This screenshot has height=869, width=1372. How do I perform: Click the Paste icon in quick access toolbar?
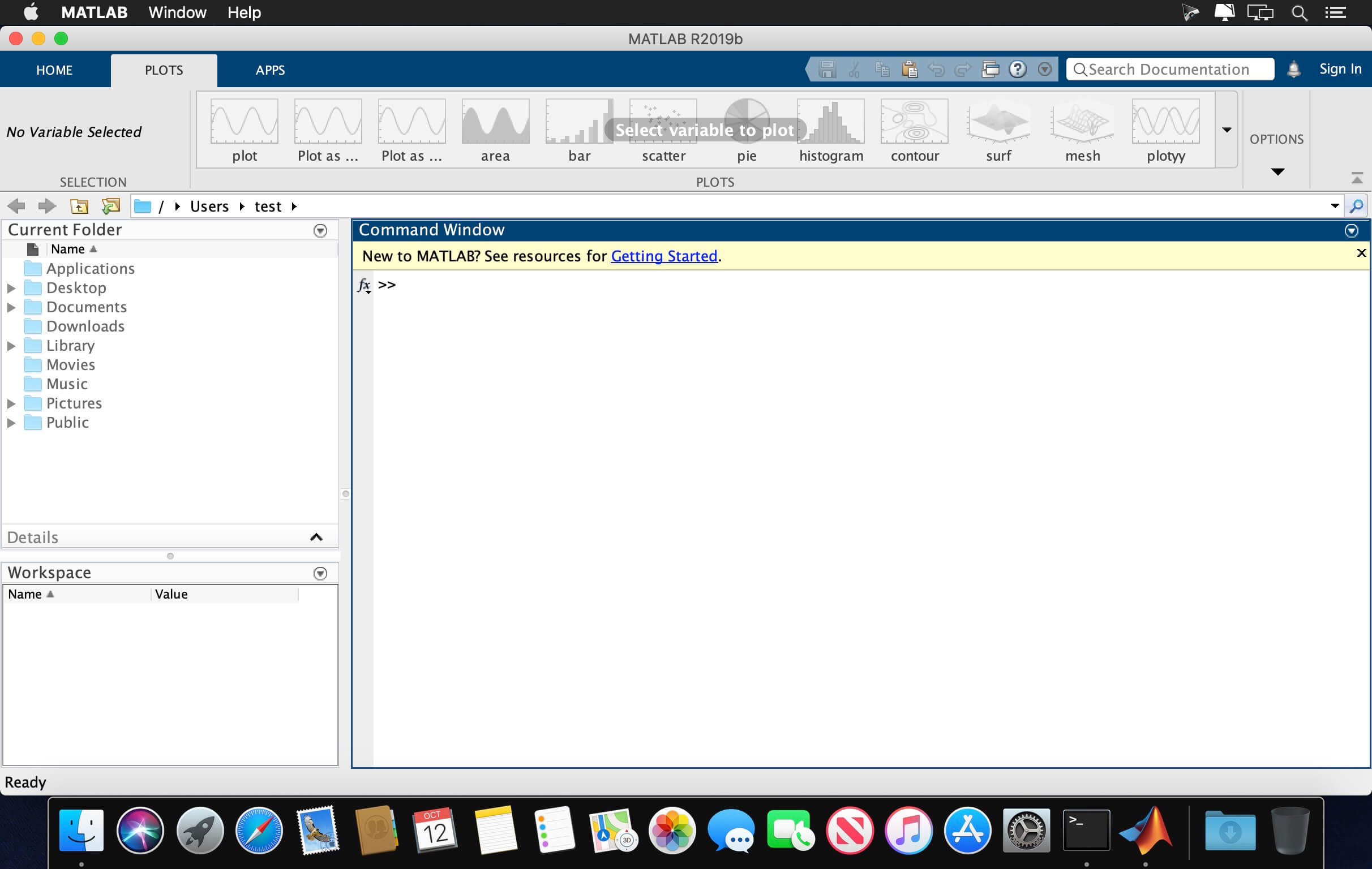910,70
